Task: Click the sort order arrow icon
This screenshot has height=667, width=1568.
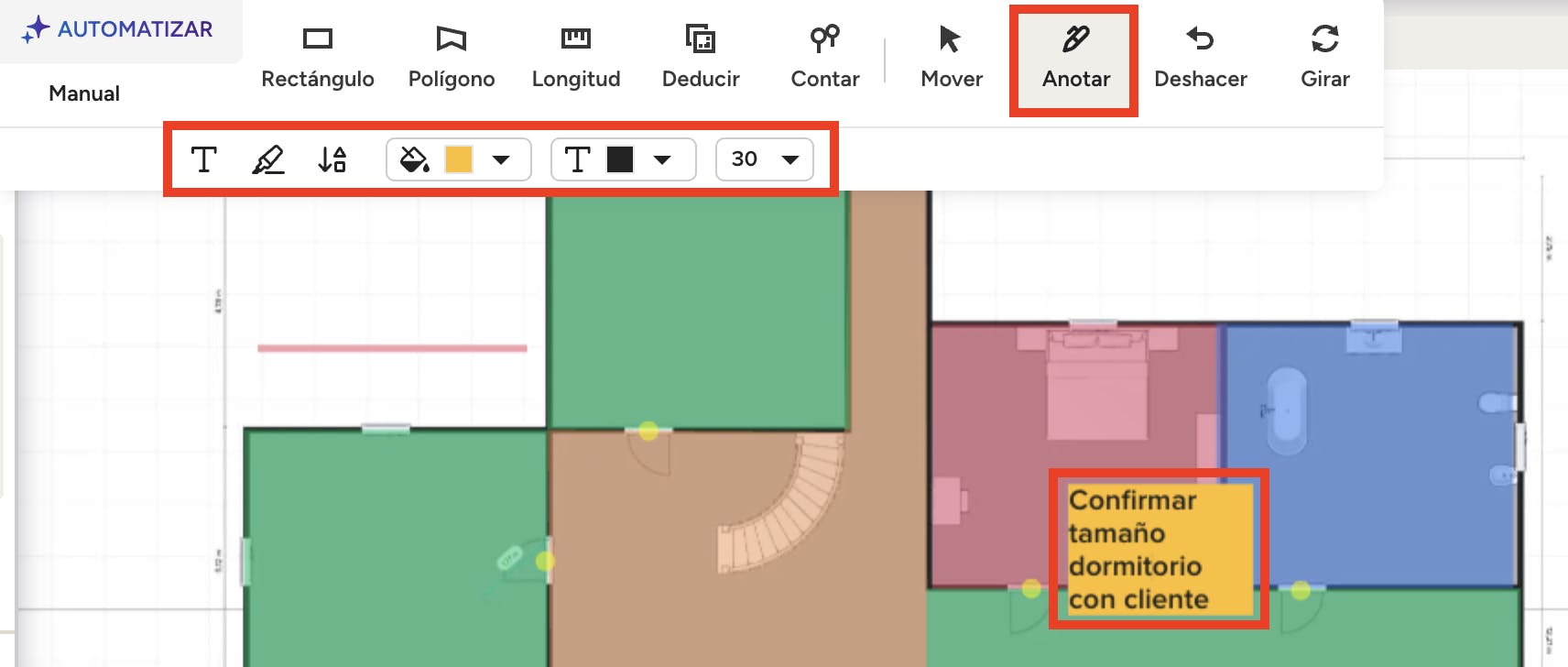Action: pyautogui.click(x=332, y=159)
